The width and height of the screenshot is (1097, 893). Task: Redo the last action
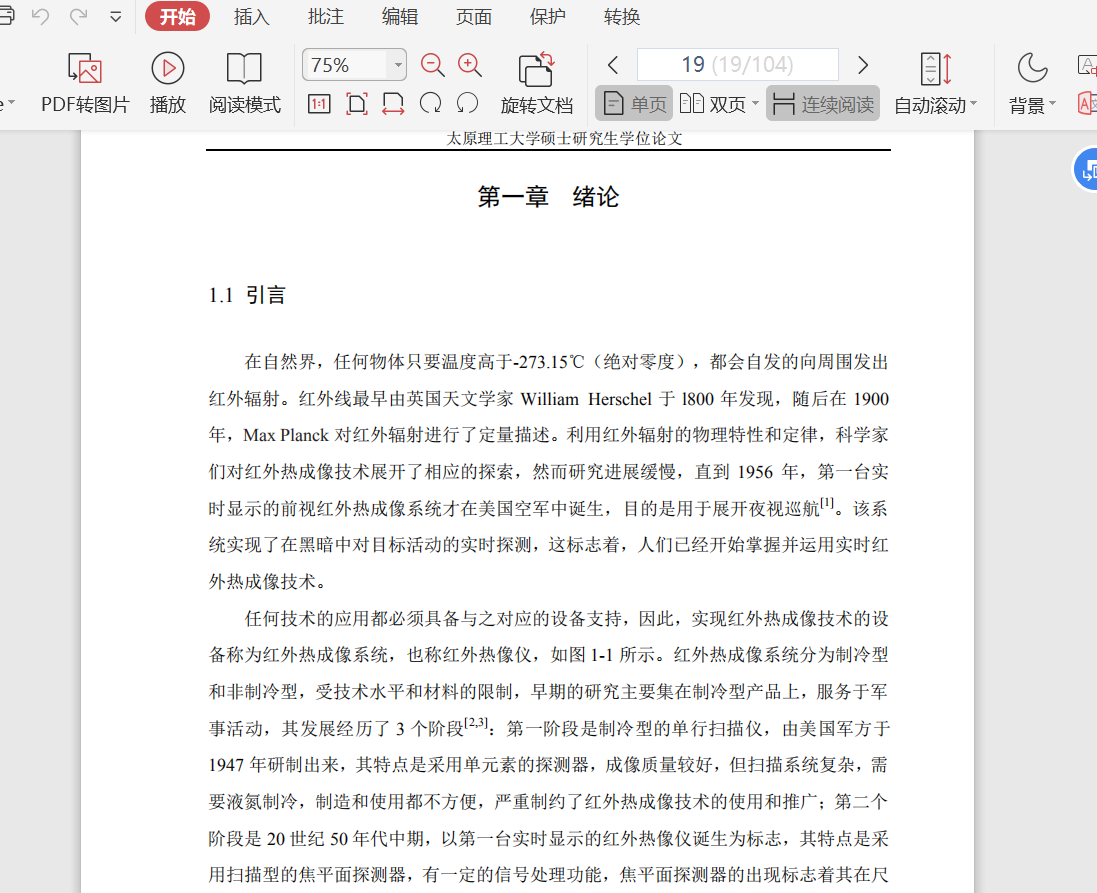click(x=78, y=16)
